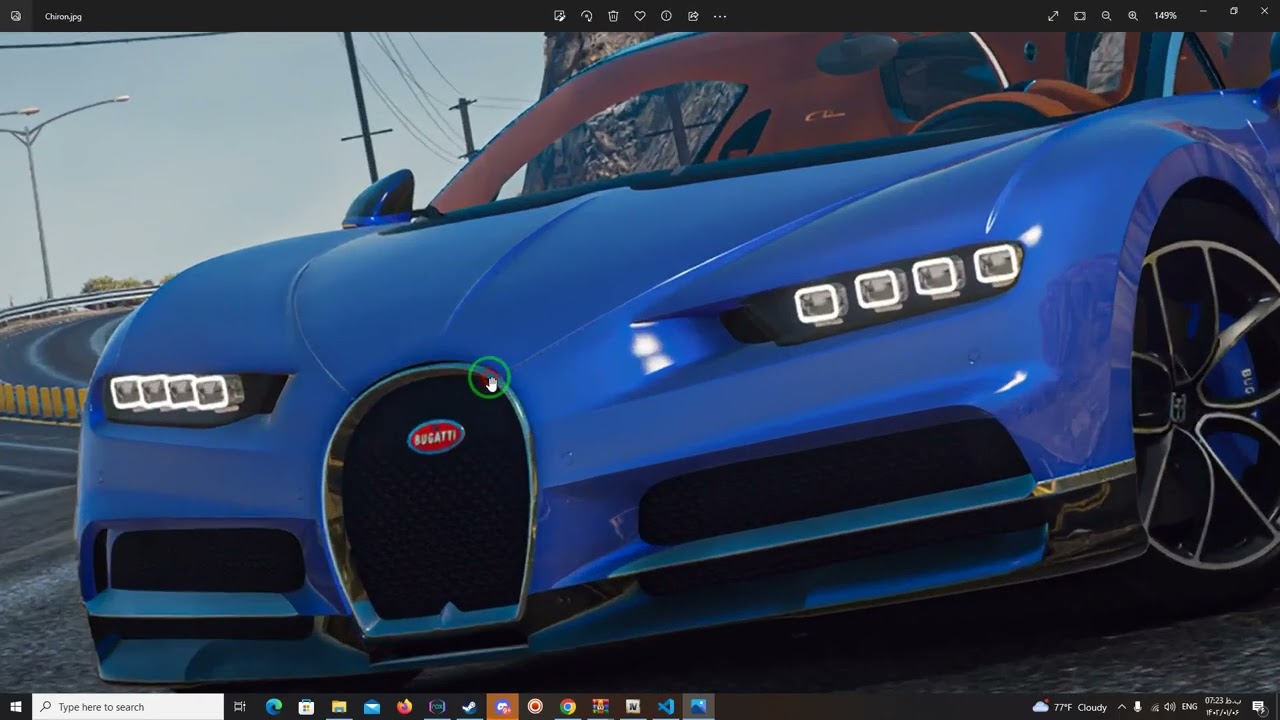The height and width of the screenshot is (720, 1280).
Task: Click the displayed Bugatti photo
Action: point(640,362)
